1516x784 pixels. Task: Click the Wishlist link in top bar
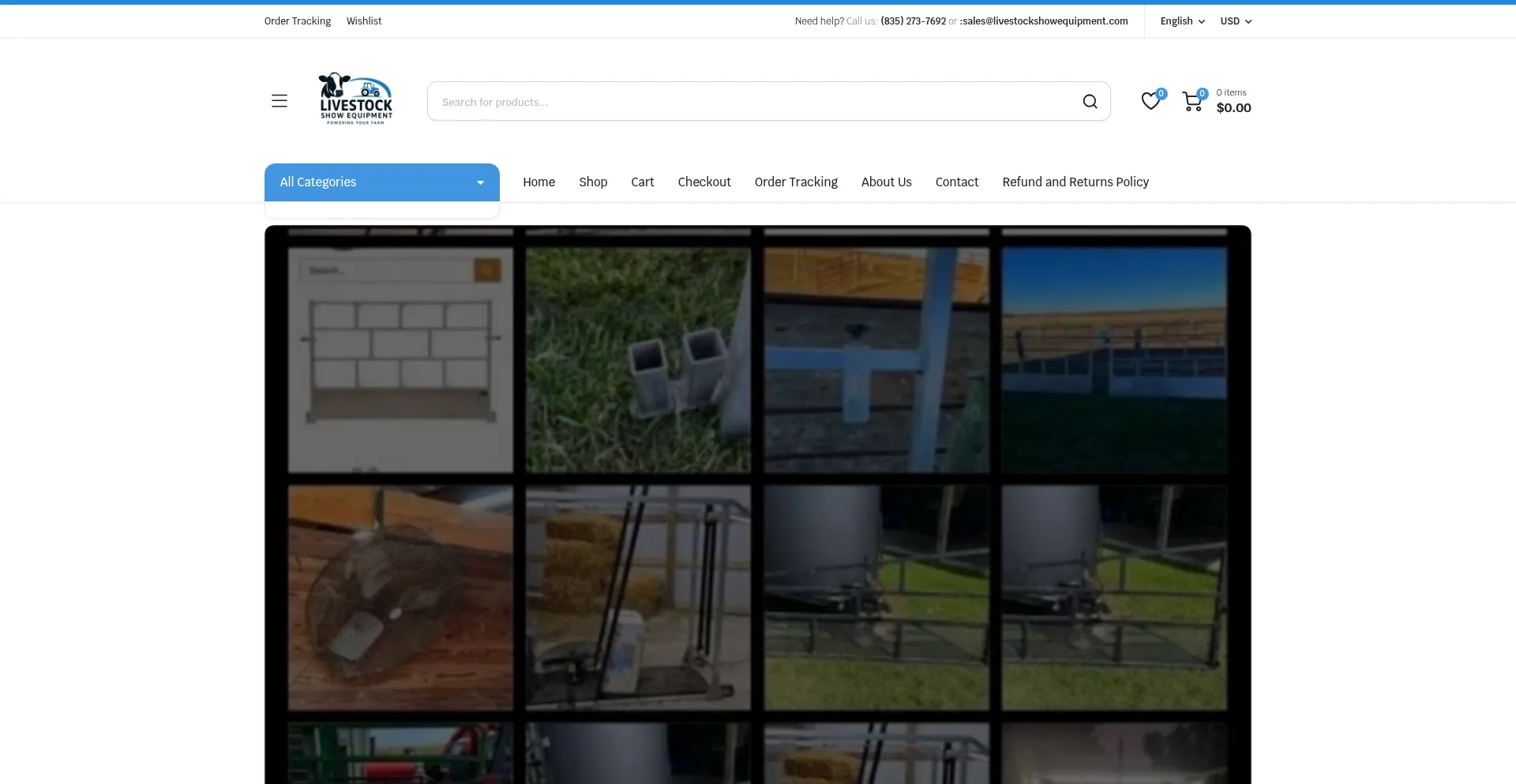click(x=363, y=21)
